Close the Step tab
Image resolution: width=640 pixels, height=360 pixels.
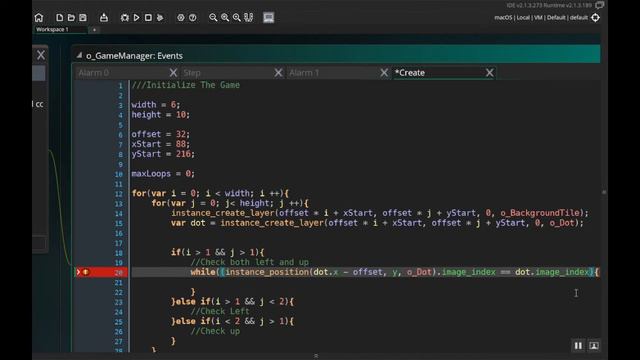point(278,73)
